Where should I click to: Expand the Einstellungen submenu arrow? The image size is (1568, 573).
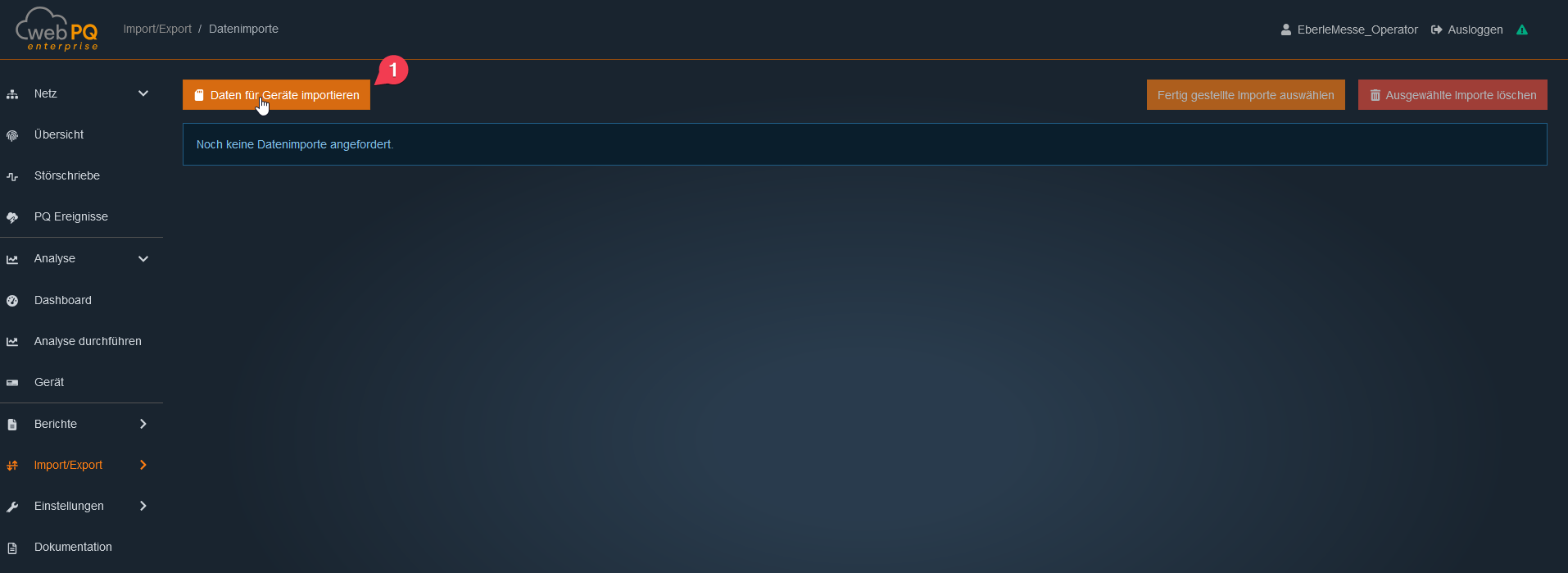[x=143, y=506]
